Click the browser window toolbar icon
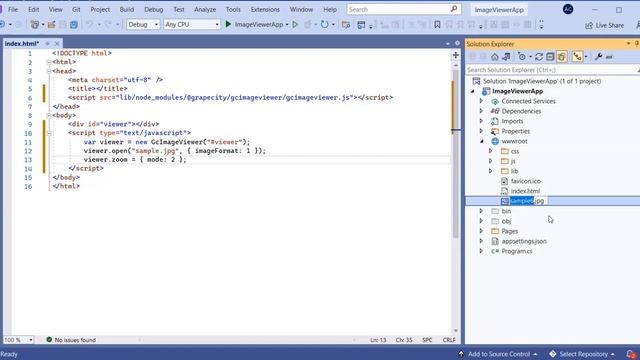 pos(361,25)
